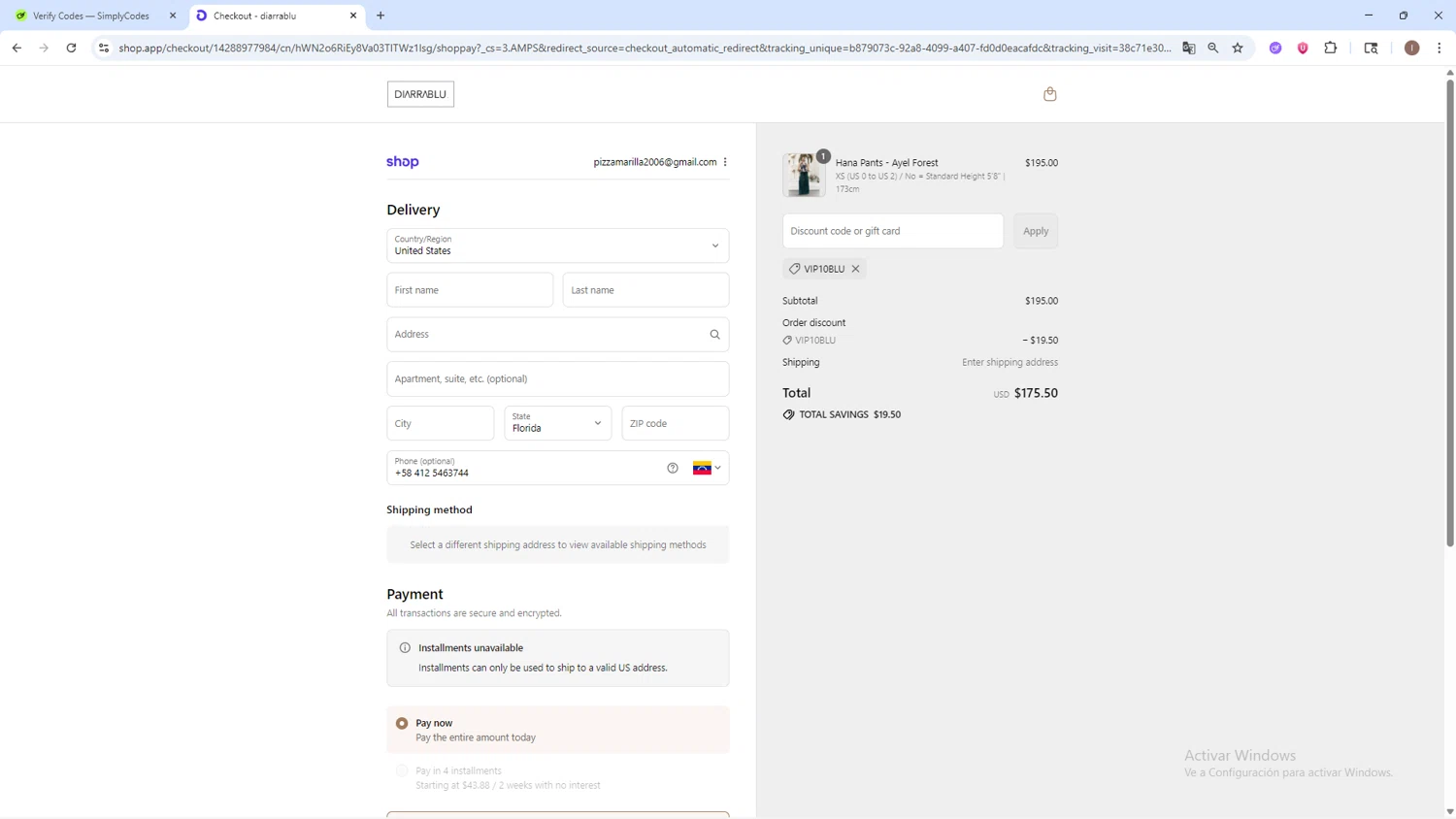Image resolution: width=1456 pixels, height=819 pixels.
Task: Click the Subtotal '$195.00' value
Action: [1042, 301]
